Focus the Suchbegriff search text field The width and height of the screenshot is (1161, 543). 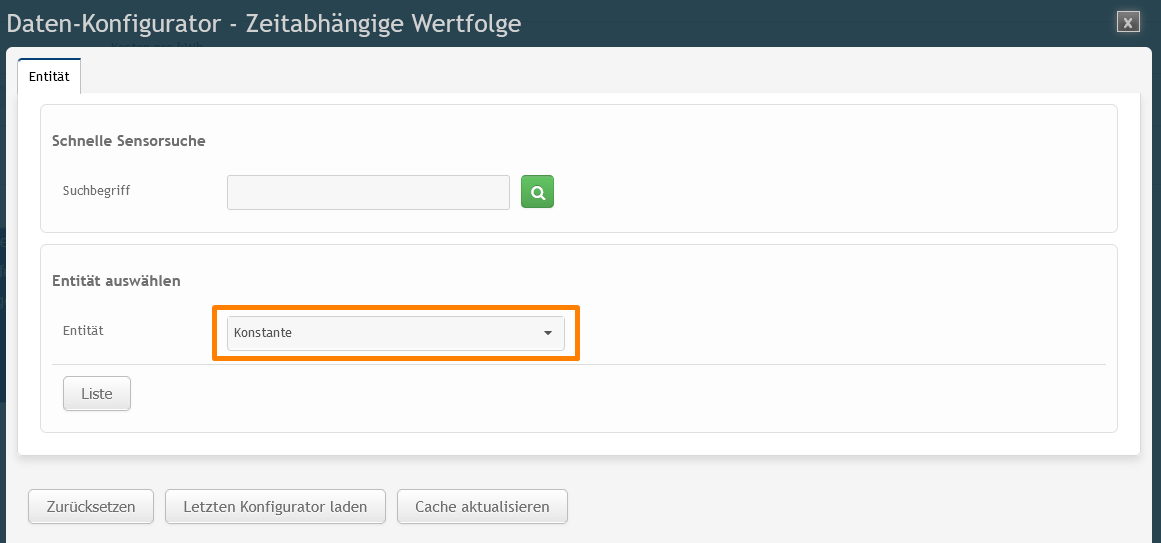[368, 192]
